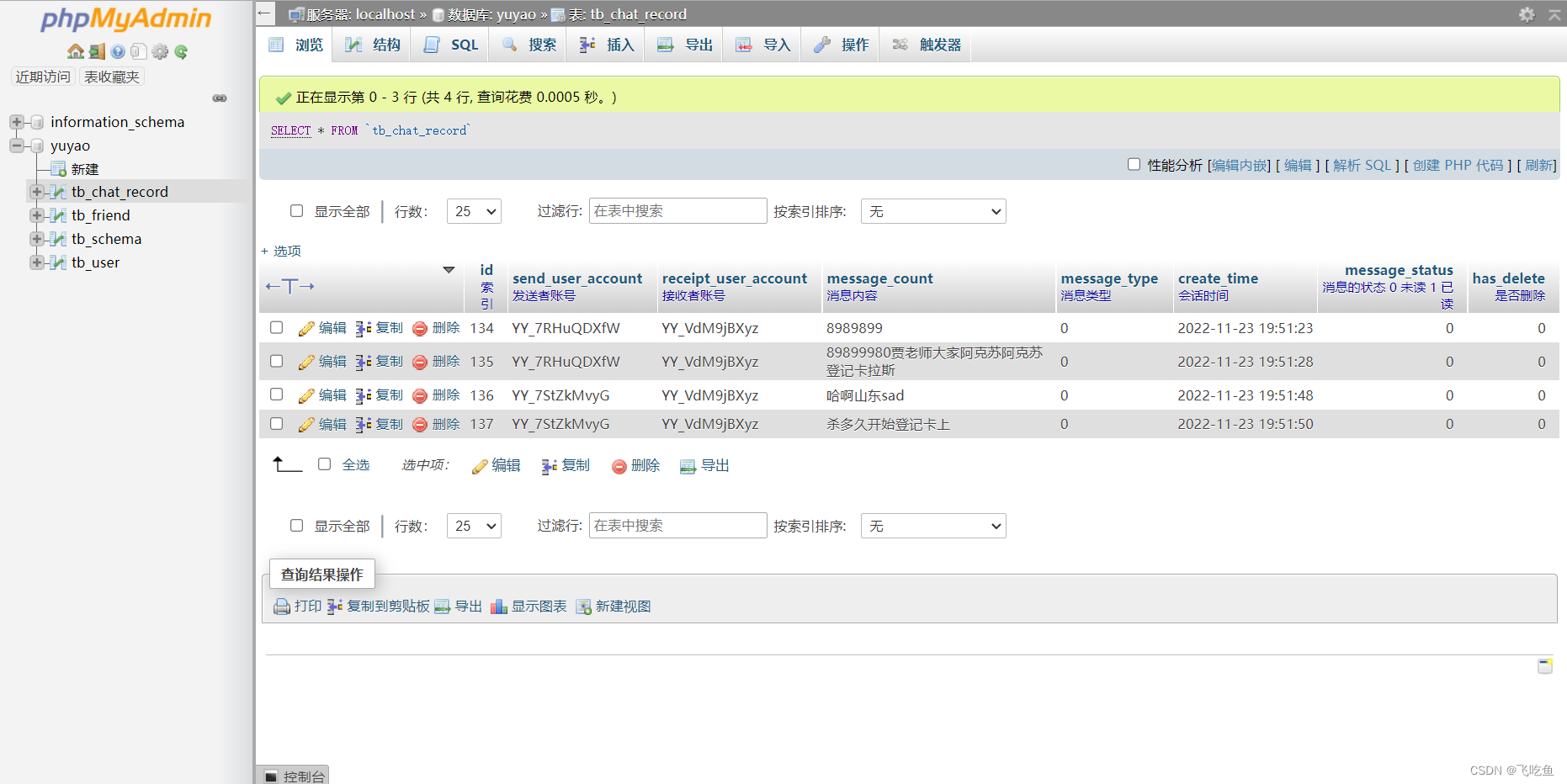Viewport: 1567px width, 784px height.
Task: Click the full texts toggle arrows icon
Action: pyautogui.click(x=289, y=286)
